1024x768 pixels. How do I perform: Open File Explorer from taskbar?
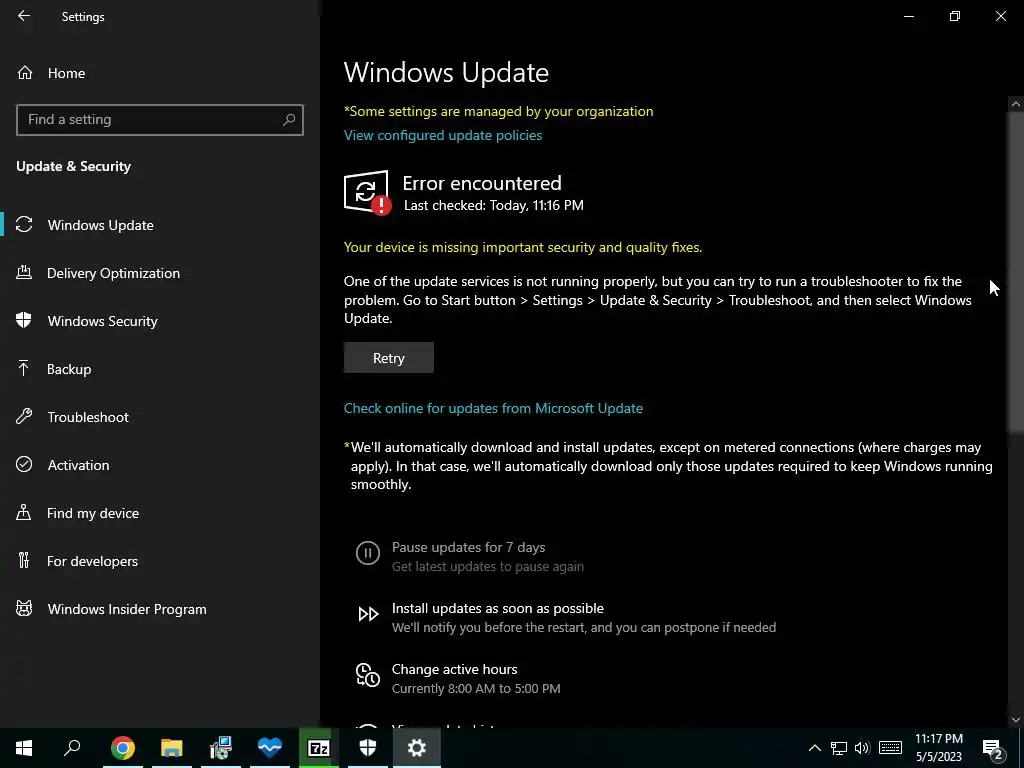click(172, 748)
